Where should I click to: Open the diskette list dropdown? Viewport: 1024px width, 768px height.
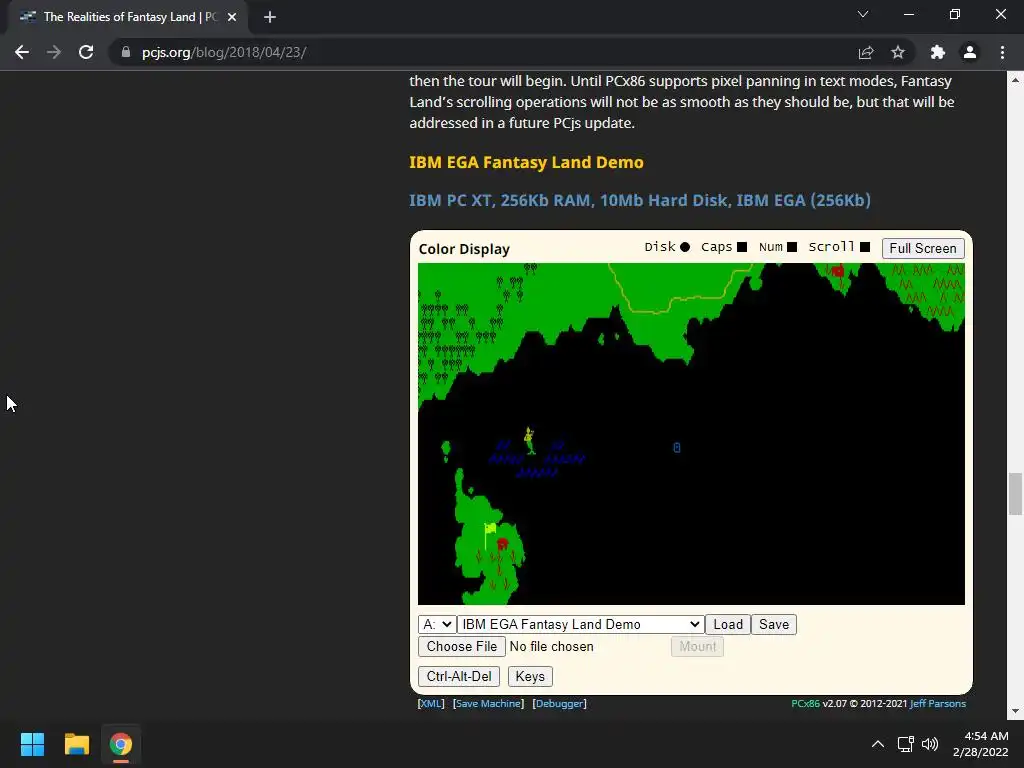(x=581, y=624)
